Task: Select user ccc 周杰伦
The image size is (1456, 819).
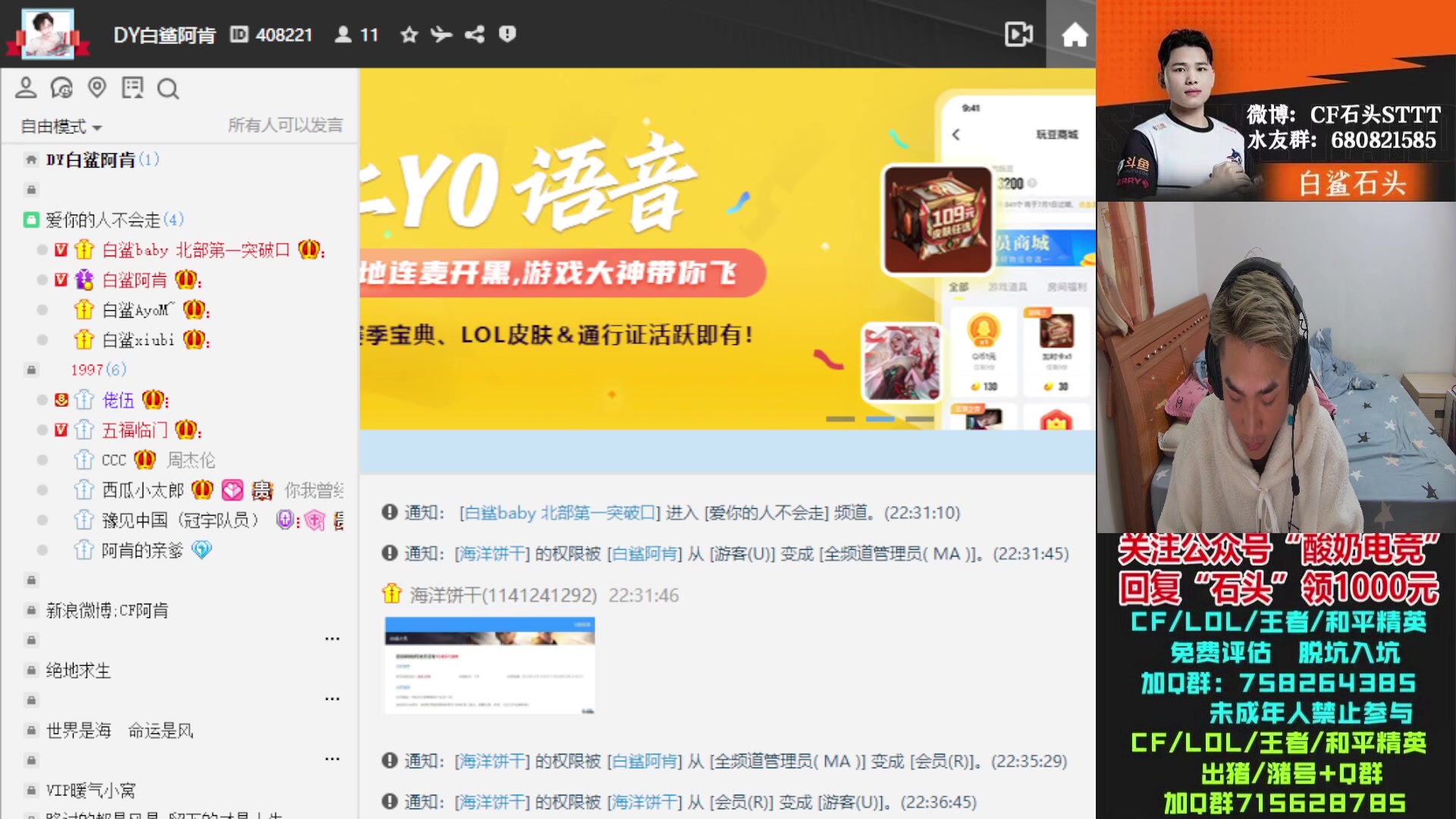Action: coord(158,460)
